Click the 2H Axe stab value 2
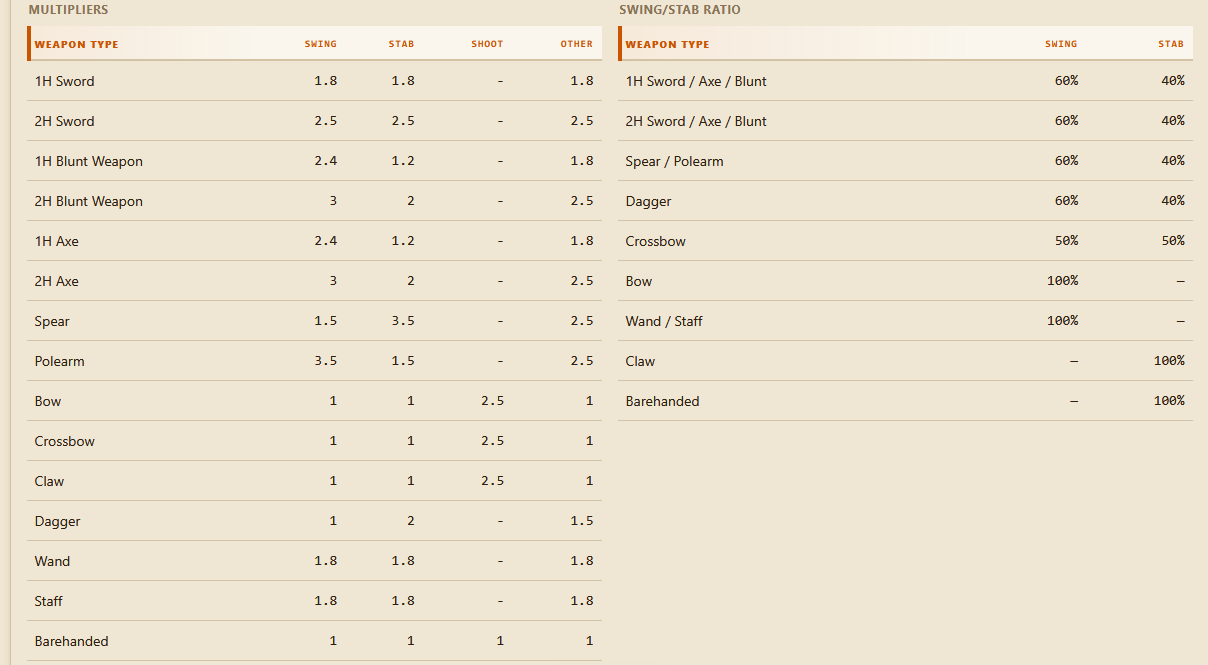This screenshot has height=665, width=1208. (410, 281)
